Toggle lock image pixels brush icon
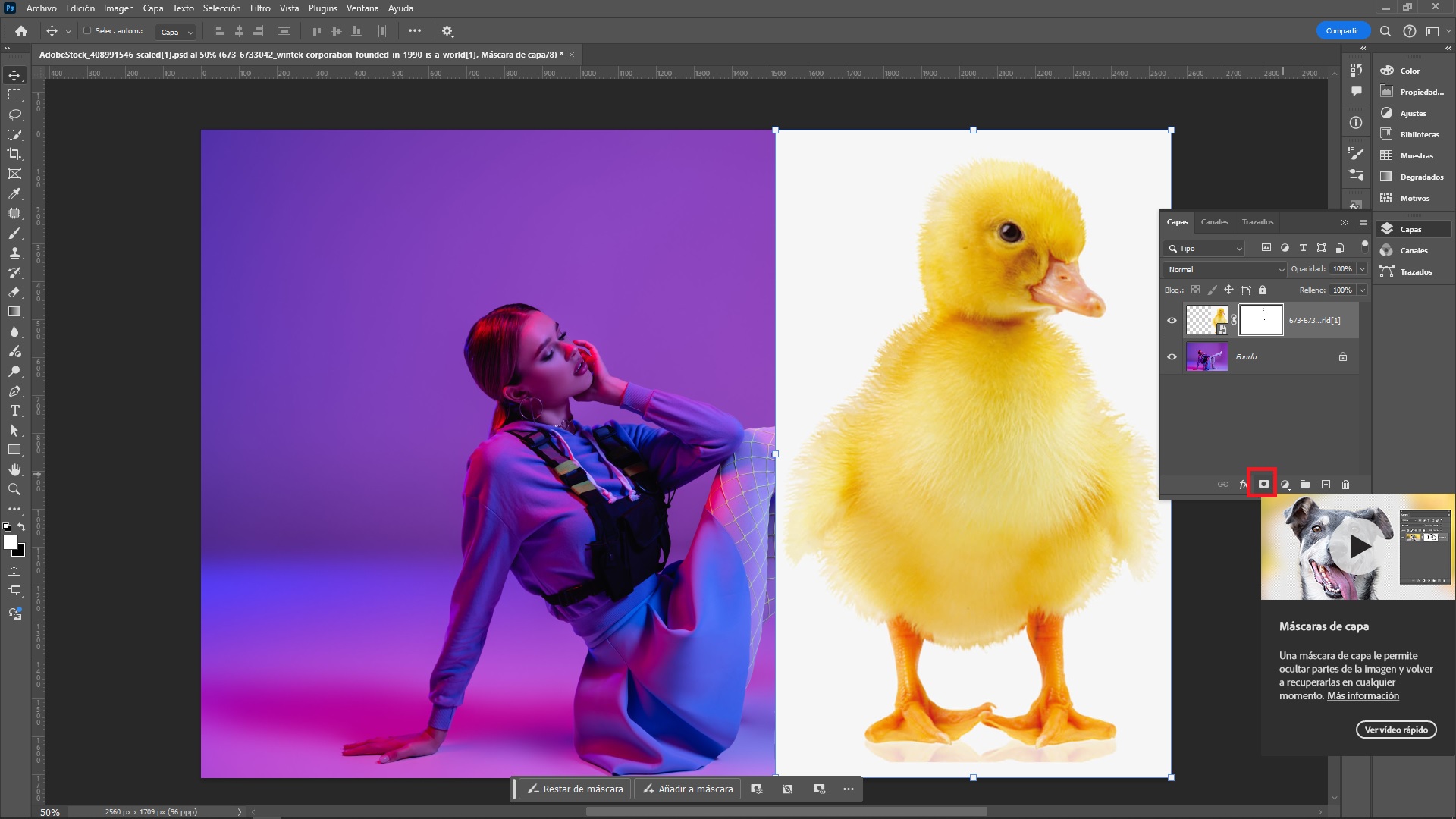The image size is (1456, 819). pos(1212,290)
